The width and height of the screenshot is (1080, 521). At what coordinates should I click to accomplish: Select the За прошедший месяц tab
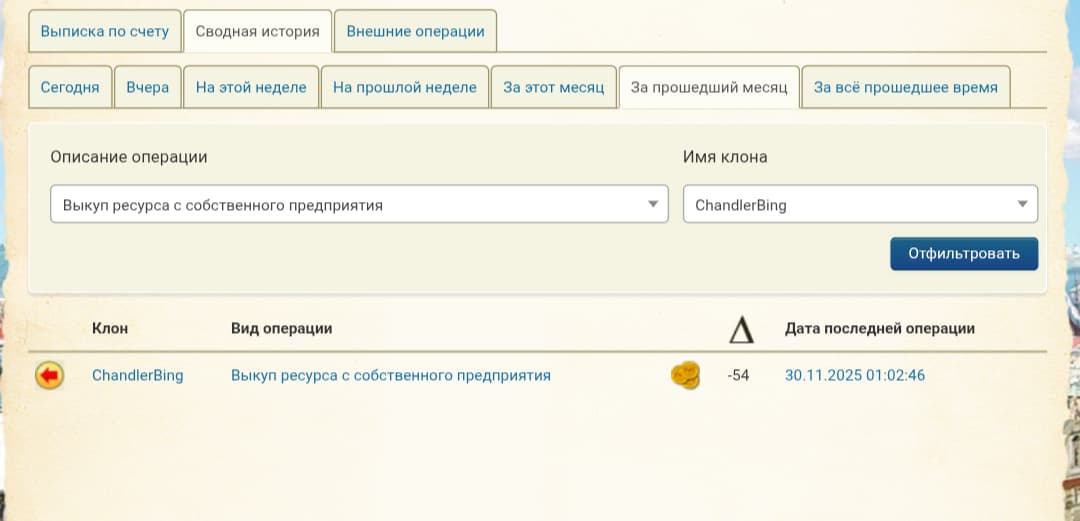[x=709, y=87]
